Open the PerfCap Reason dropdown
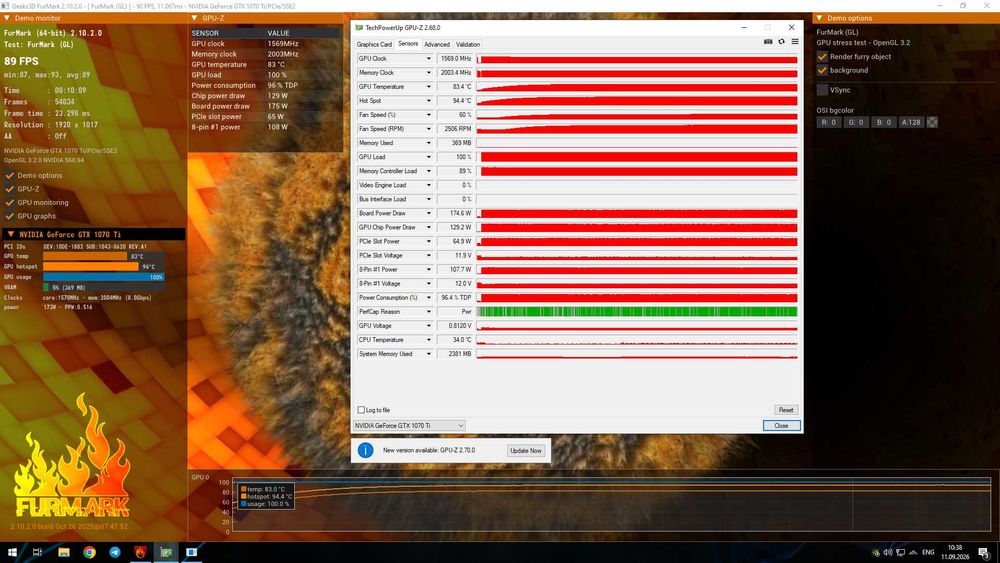 coord(429,312)
